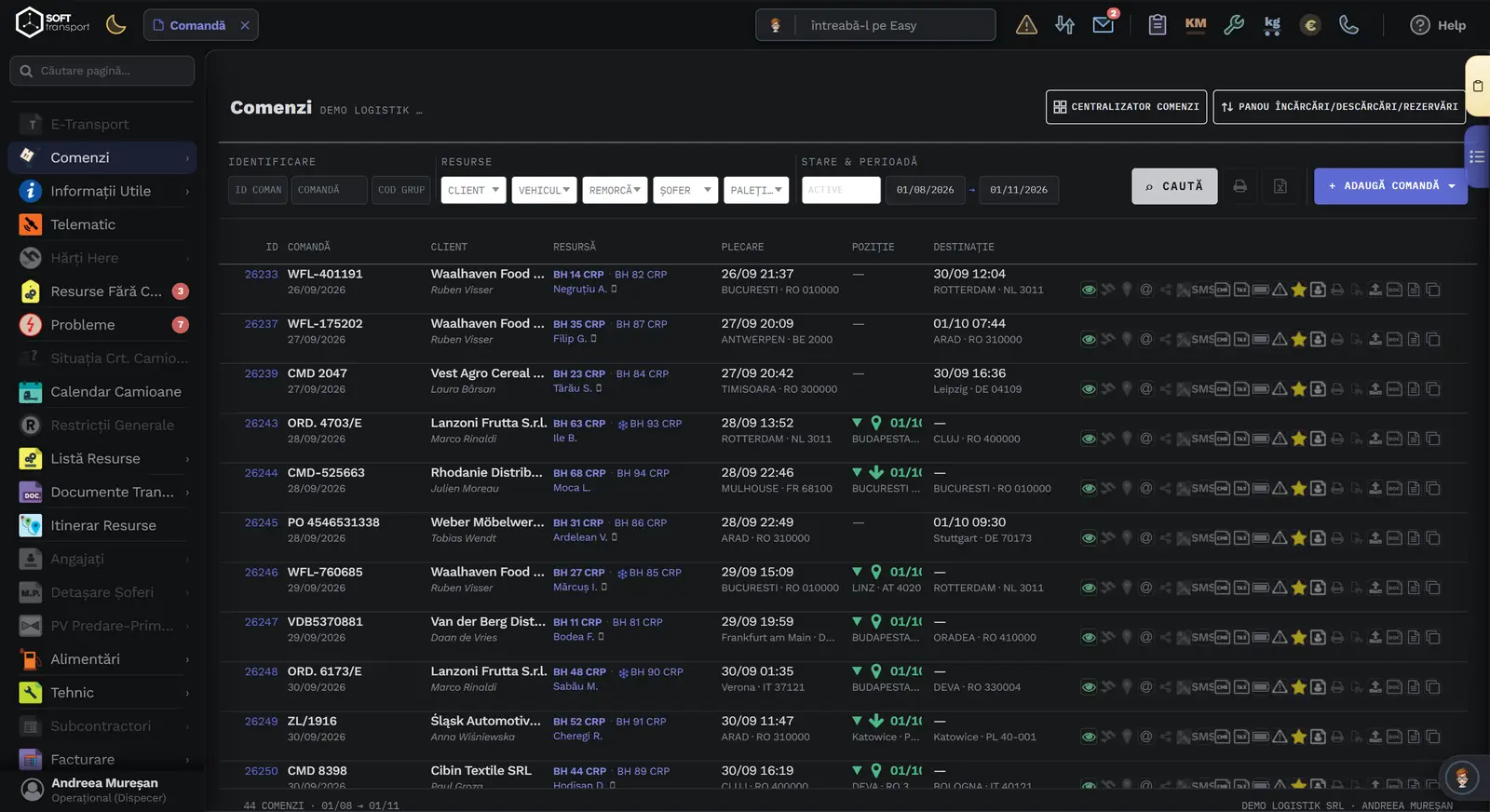
Task: Open Itinerar Resurse in the sidebar
Action: [x=102, y=525]
